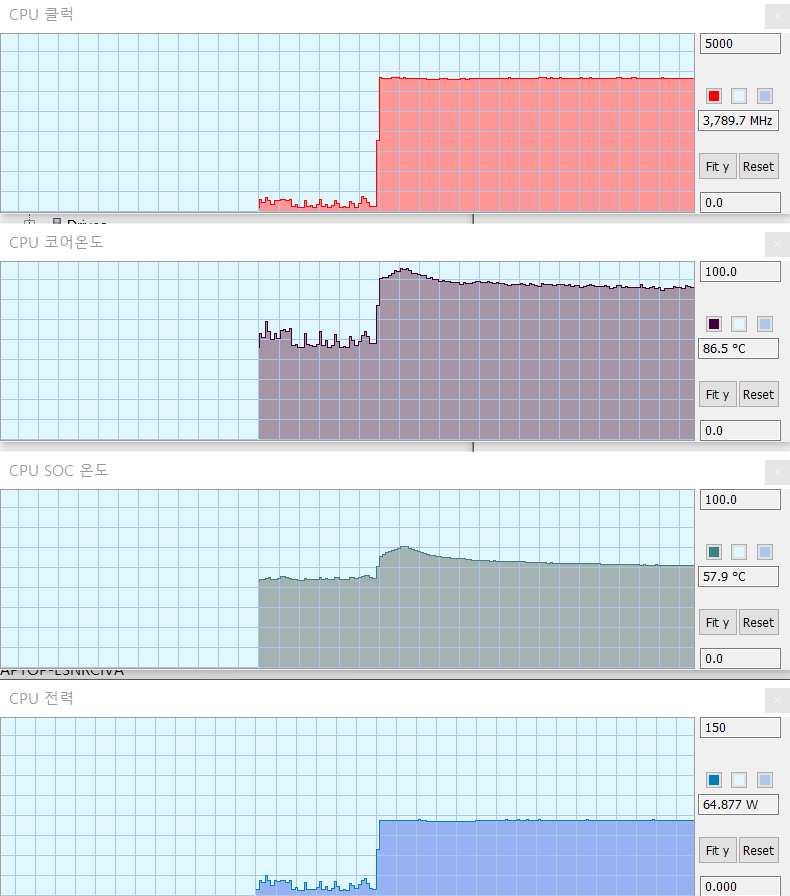
Task: Click the grid color swatch in CPU 전력 graph
Action: [764, 780]
